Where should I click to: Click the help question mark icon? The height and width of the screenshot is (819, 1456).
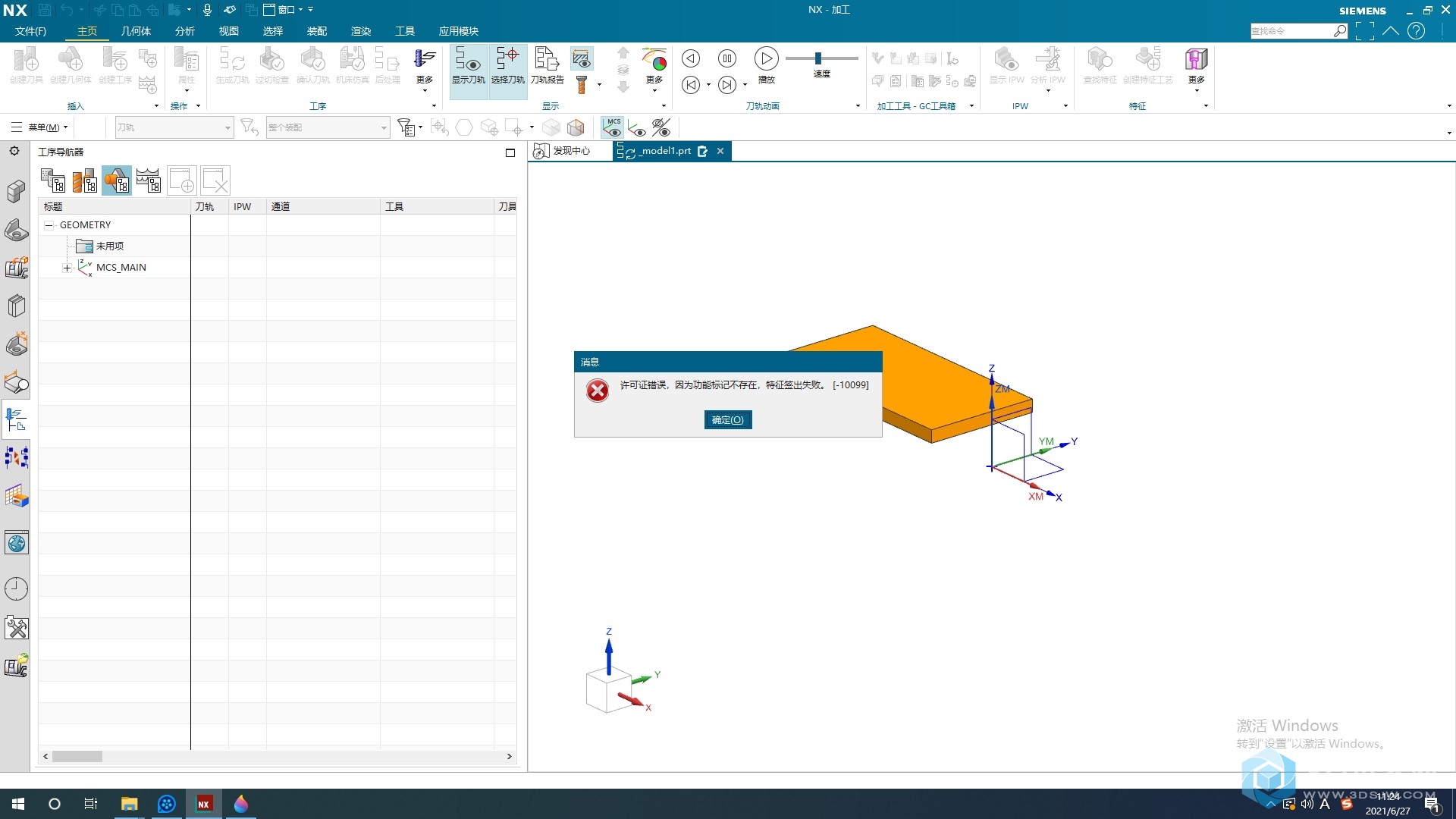pos(1416,31)
